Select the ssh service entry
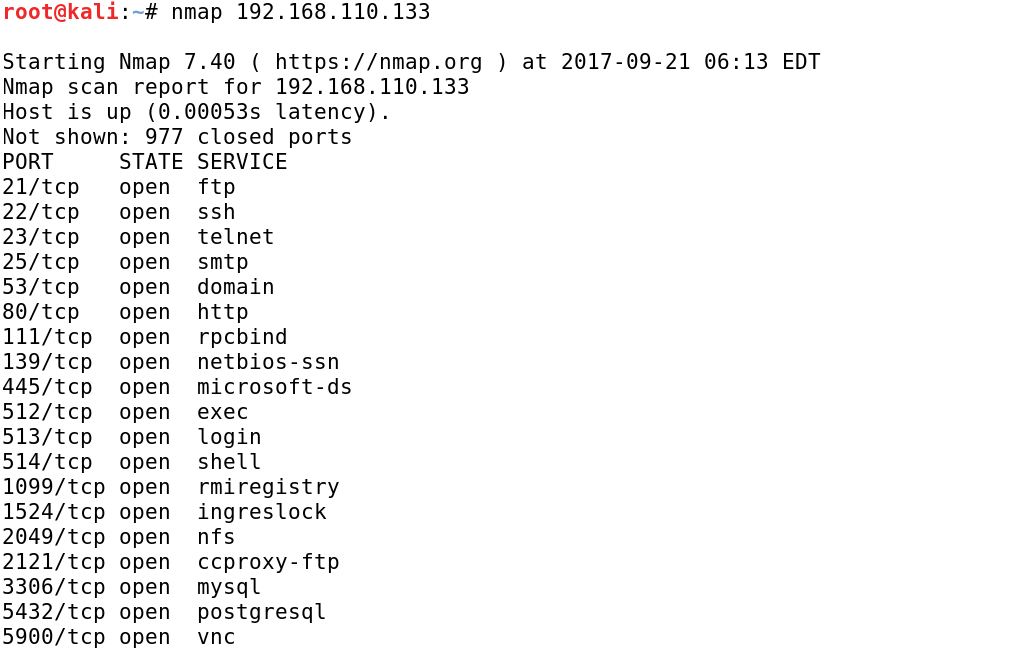Screen dimensions: 1013x648 tap(216, 212)
